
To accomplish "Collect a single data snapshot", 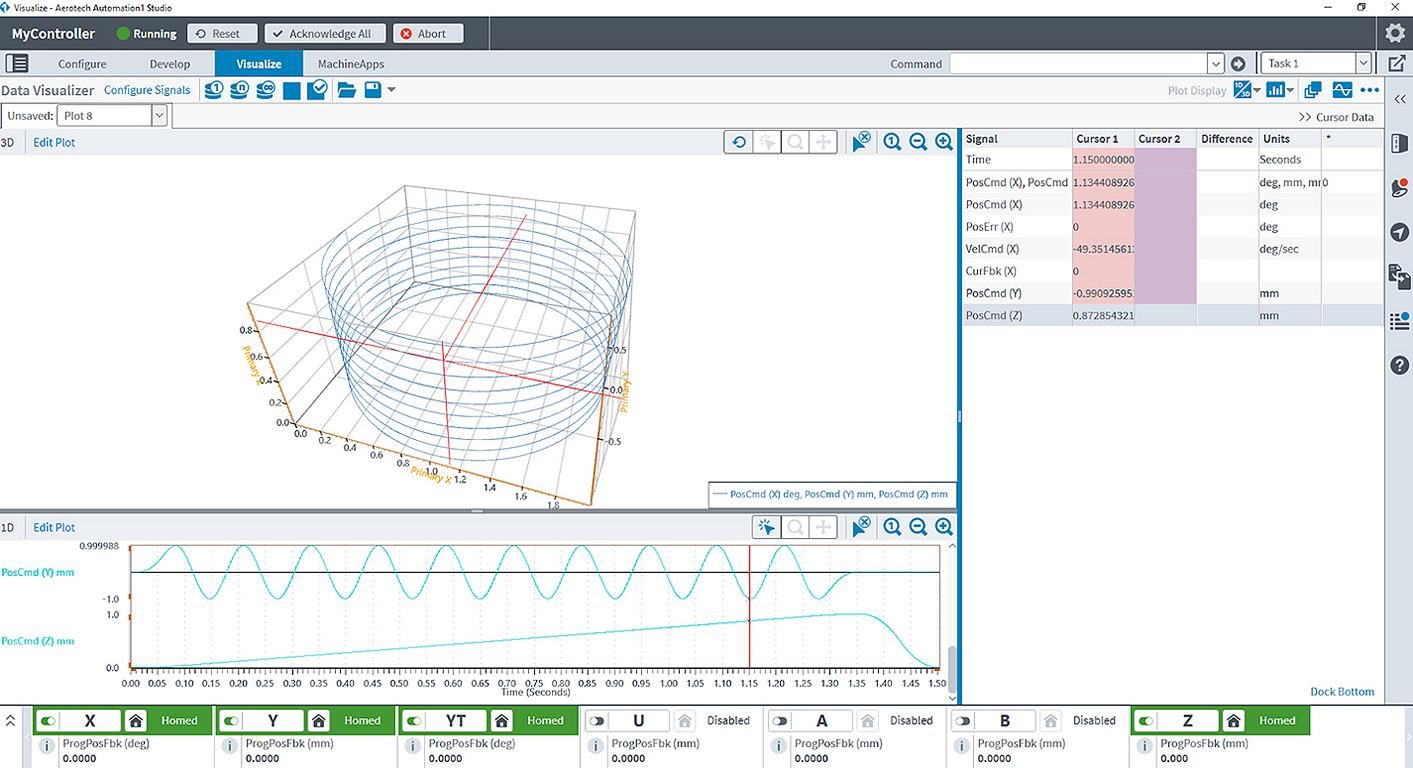I will (214, 90).
